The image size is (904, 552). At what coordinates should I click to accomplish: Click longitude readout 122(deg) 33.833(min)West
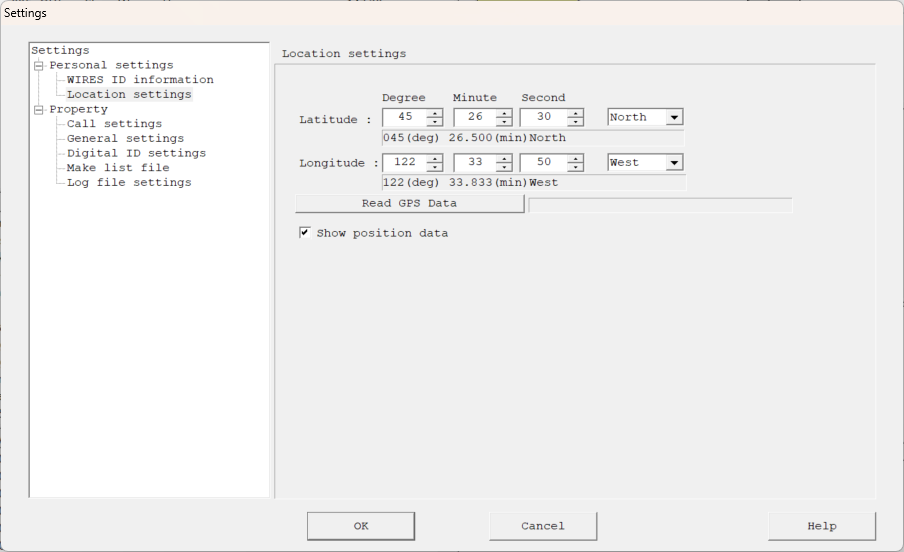534,183
